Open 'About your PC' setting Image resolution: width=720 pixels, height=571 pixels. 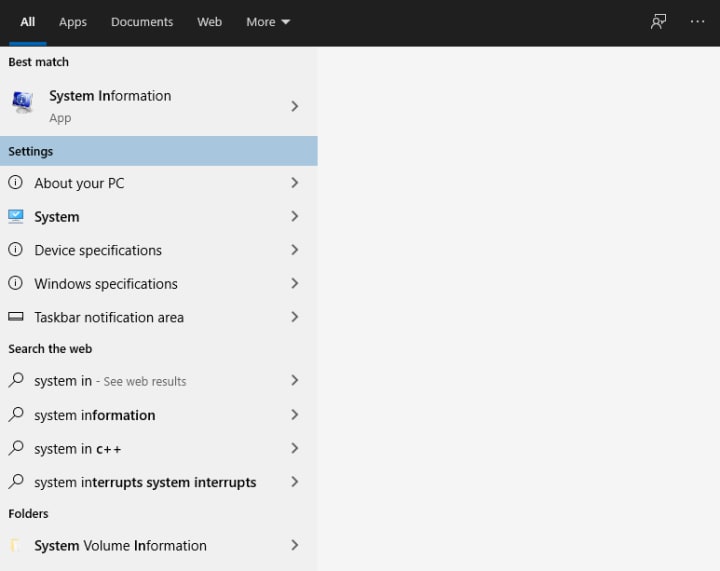[158, 183]
